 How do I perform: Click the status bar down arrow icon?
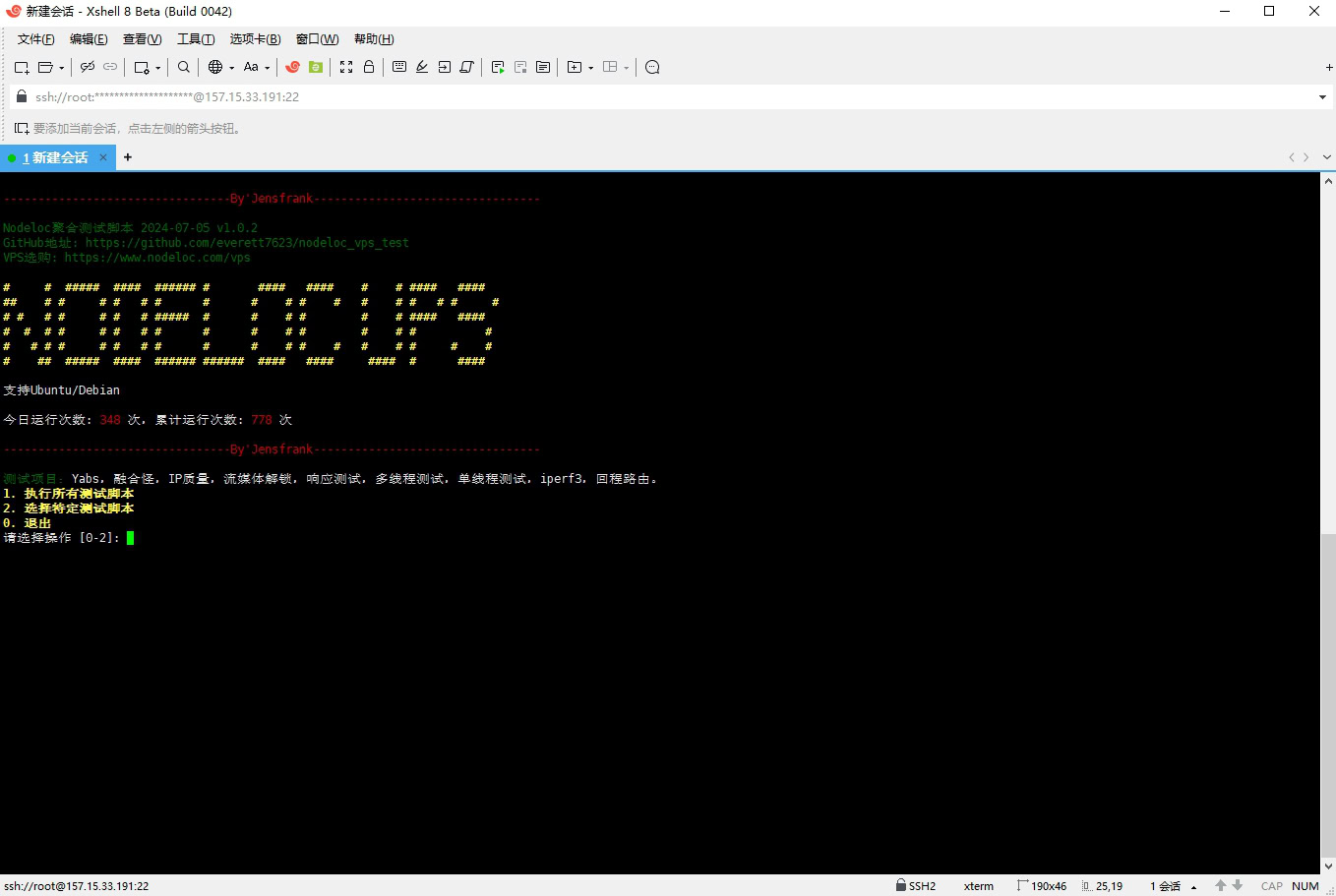(x=1238, y=886)
